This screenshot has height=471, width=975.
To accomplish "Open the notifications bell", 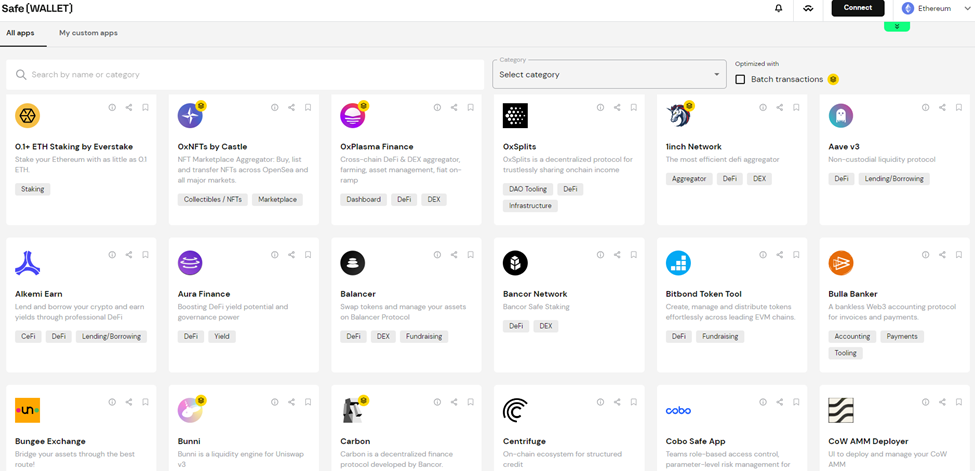I will (x=779, y=9).
